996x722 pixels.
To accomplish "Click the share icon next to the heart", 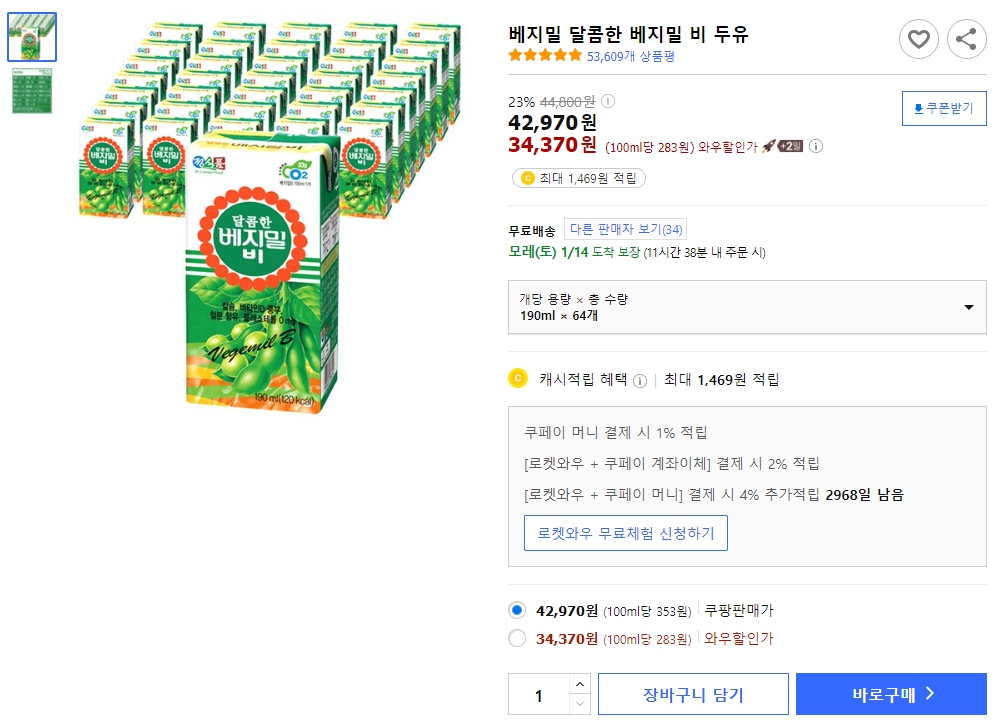I will coord(966,39).
